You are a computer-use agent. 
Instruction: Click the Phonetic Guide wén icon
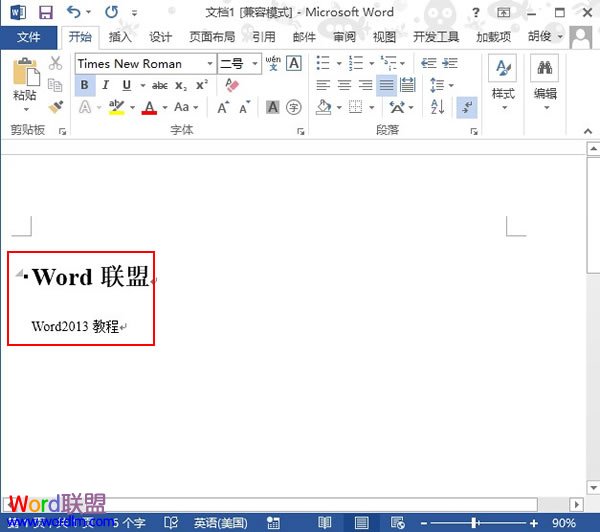(273, 63)
